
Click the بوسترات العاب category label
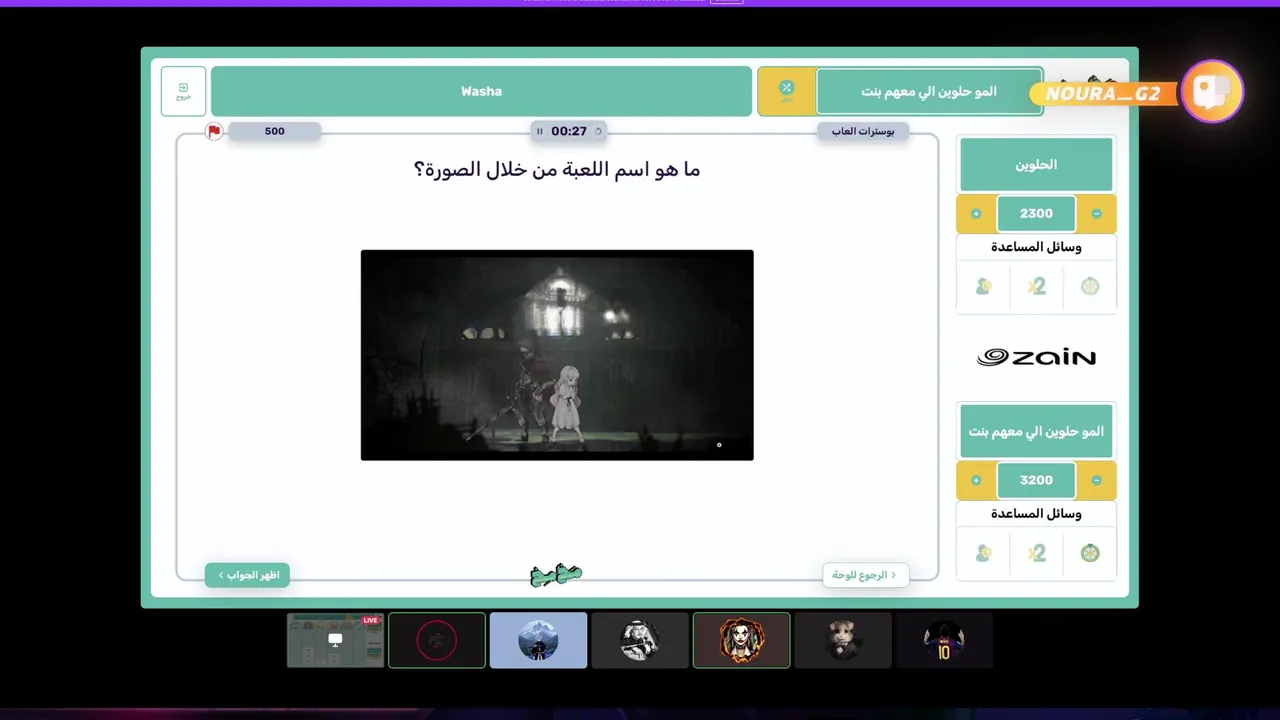coord(863,131)
